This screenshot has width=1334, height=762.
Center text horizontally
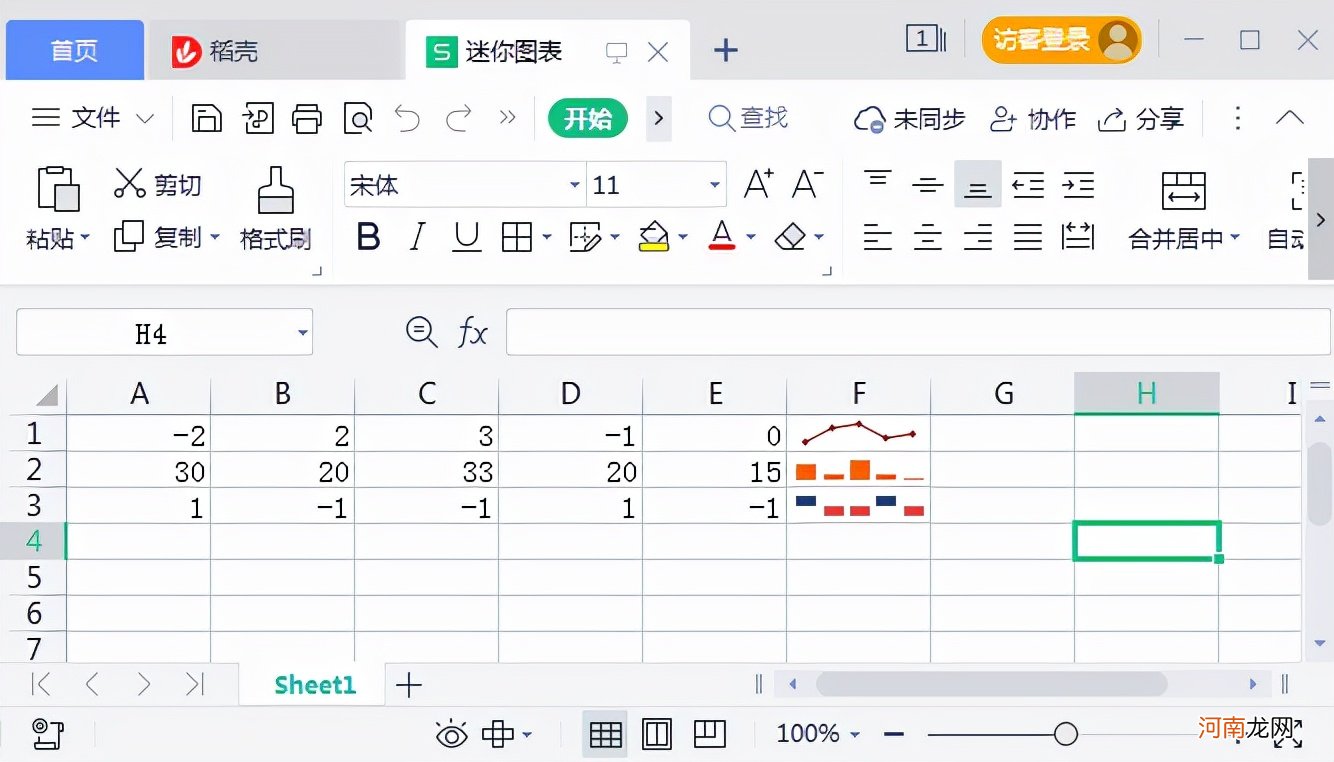pyautogui.click(x=928, y=237)
